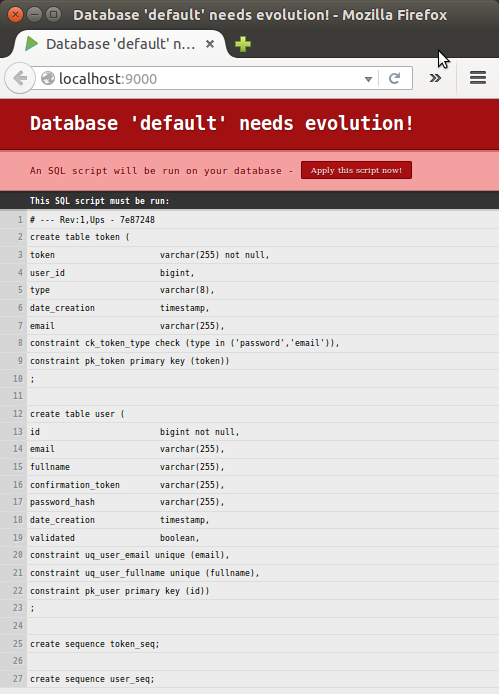Click the 'create sequence token_seq' line
Image resolution: width=499 pixels, height=694 pixels.
coord(94,644)
